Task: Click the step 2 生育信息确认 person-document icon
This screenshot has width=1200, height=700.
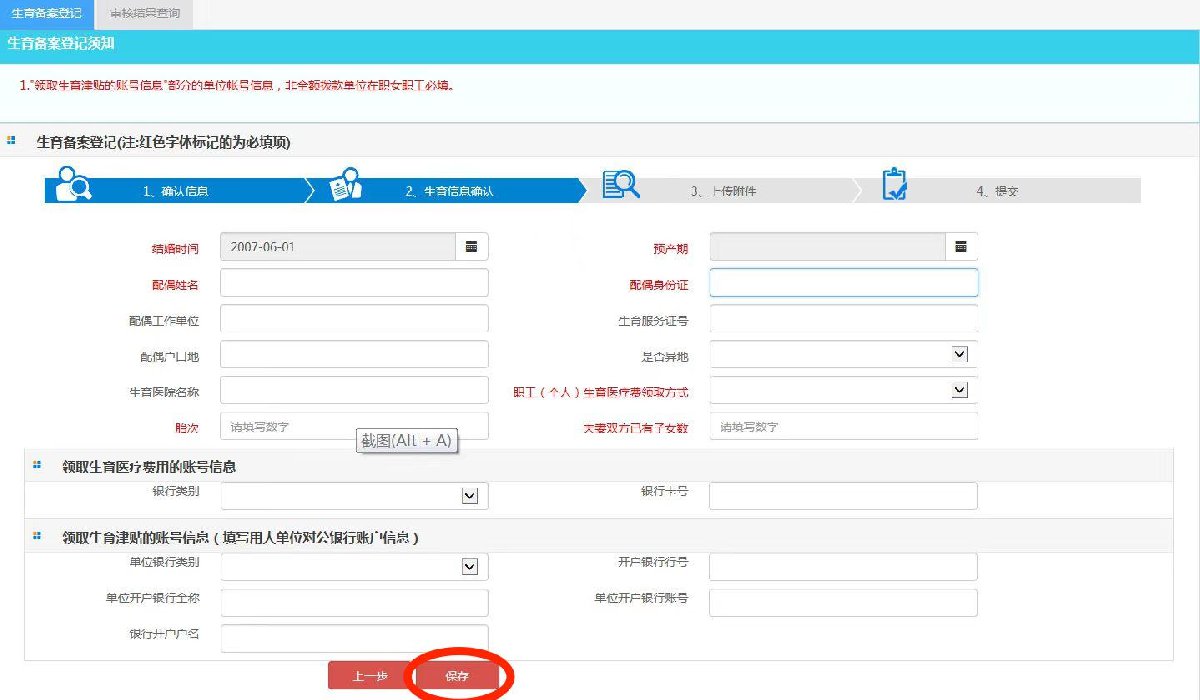Action: coord(345,185)
